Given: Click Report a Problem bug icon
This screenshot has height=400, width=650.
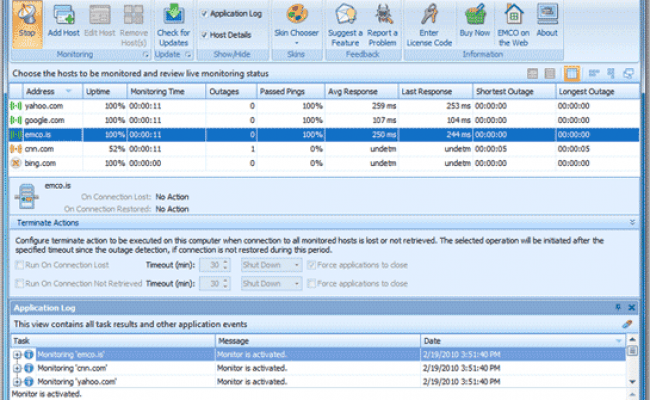Looking at the screenshot, I should pyautogui.click(x=383, y=15).
